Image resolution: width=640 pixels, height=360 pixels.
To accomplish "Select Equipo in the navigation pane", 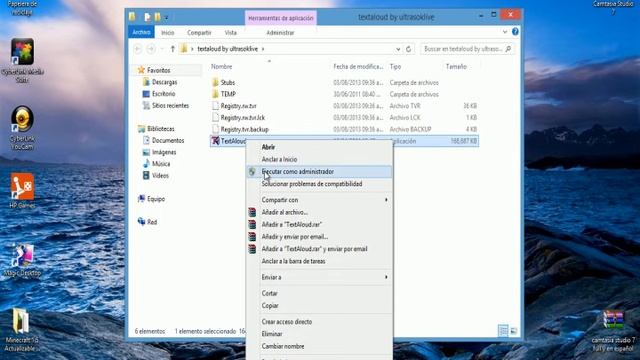I will [156, 199].
